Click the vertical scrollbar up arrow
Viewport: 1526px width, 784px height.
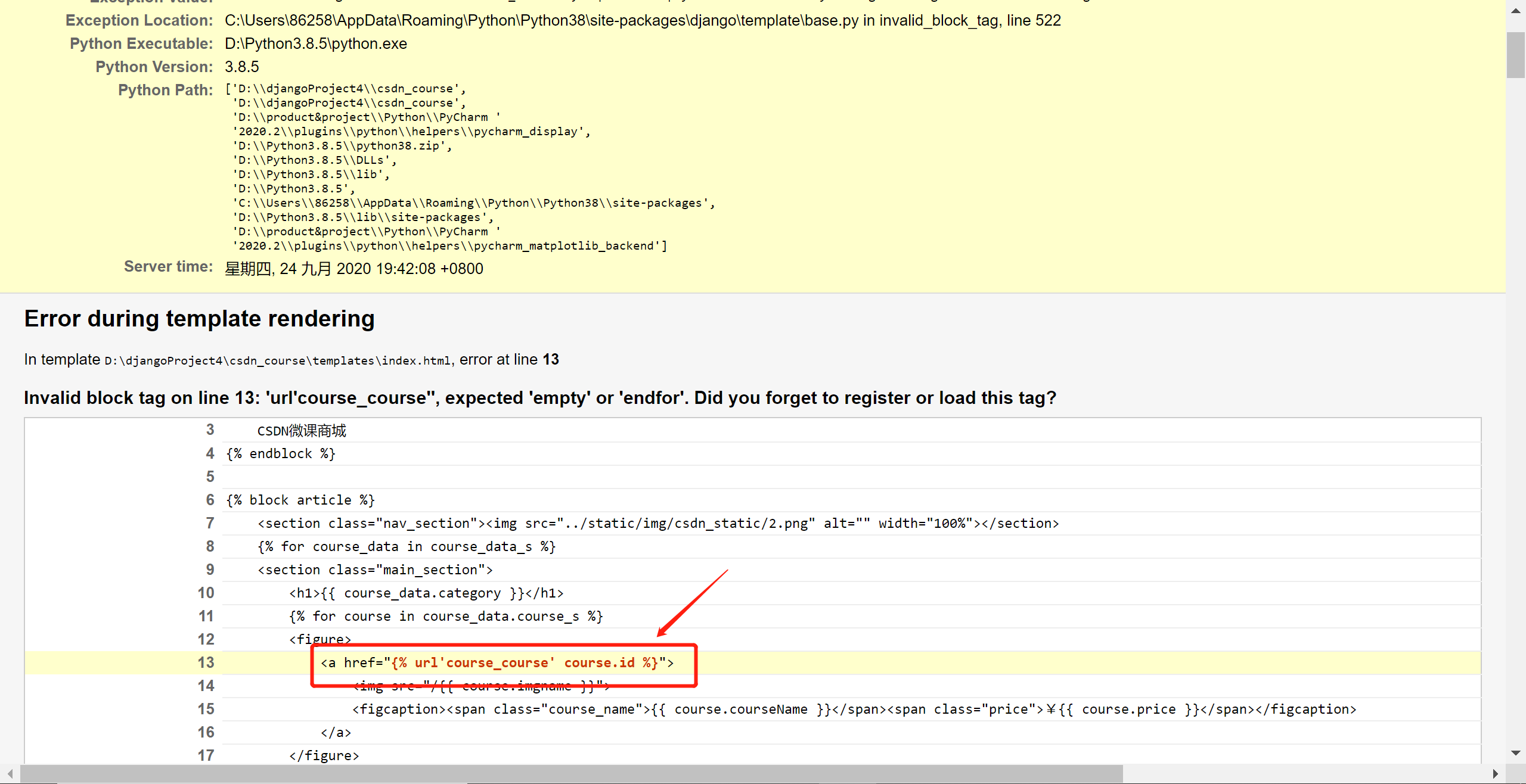coord(1515,10)
